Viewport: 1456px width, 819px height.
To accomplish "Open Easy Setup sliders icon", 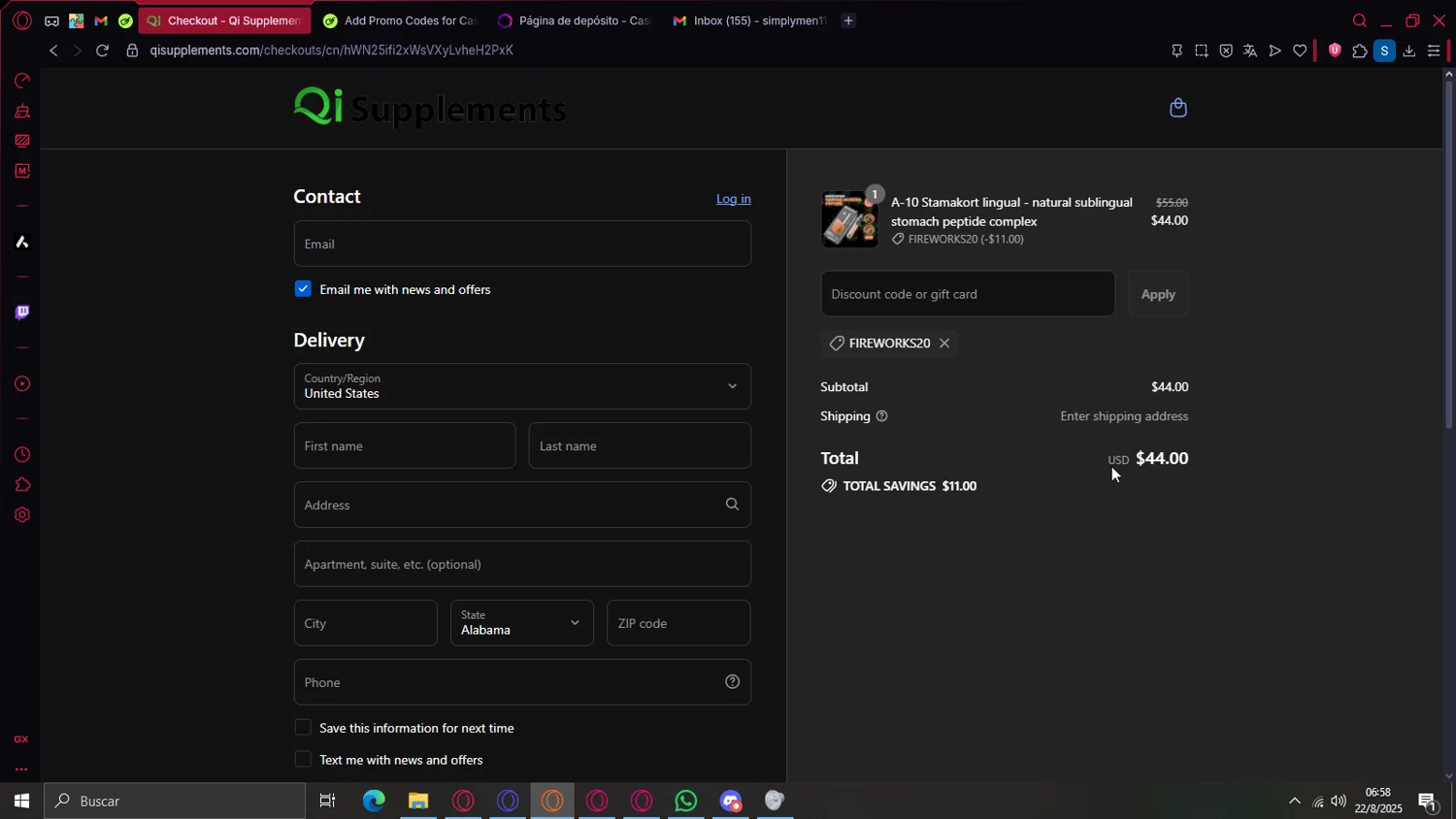I will coord(1434,50).
